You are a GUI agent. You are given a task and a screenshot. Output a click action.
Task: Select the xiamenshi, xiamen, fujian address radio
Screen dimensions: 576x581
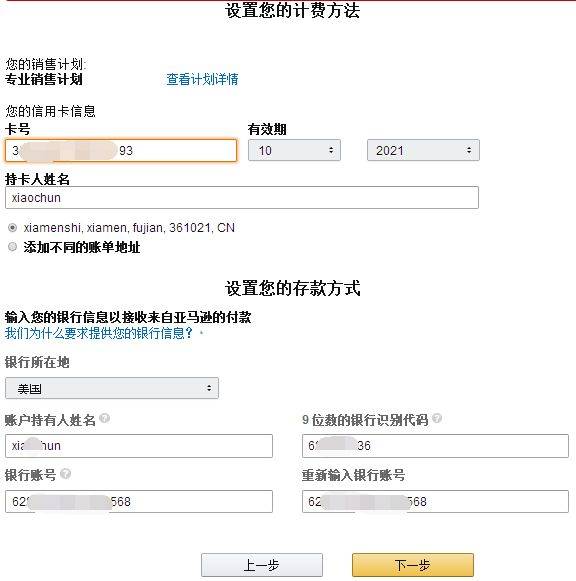[x=13, y=228]
